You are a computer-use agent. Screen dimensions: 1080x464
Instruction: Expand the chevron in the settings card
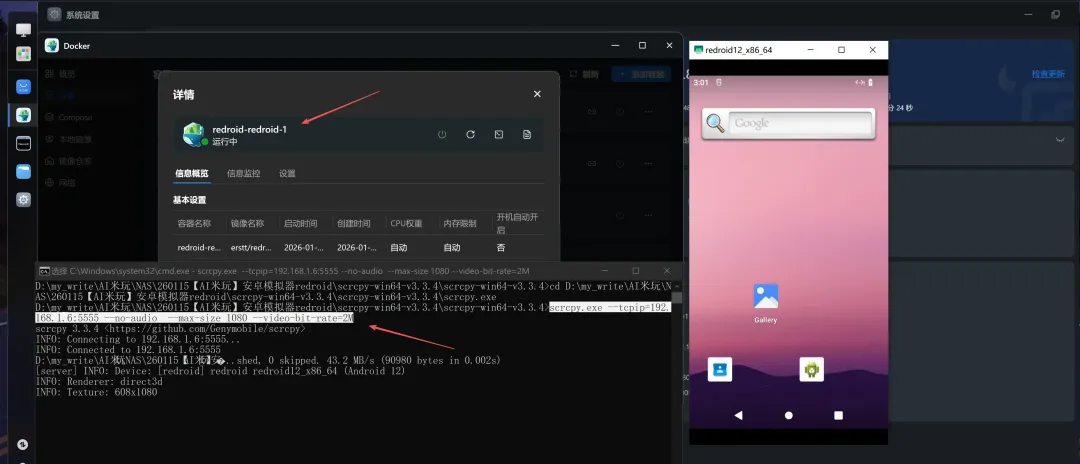(1060, 139)
